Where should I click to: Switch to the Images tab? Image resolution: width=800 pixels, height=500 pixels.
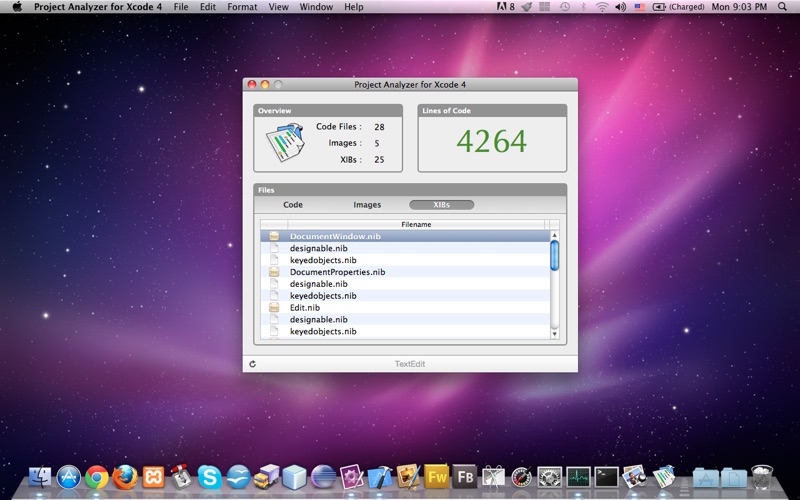click(x=367, y=205)
